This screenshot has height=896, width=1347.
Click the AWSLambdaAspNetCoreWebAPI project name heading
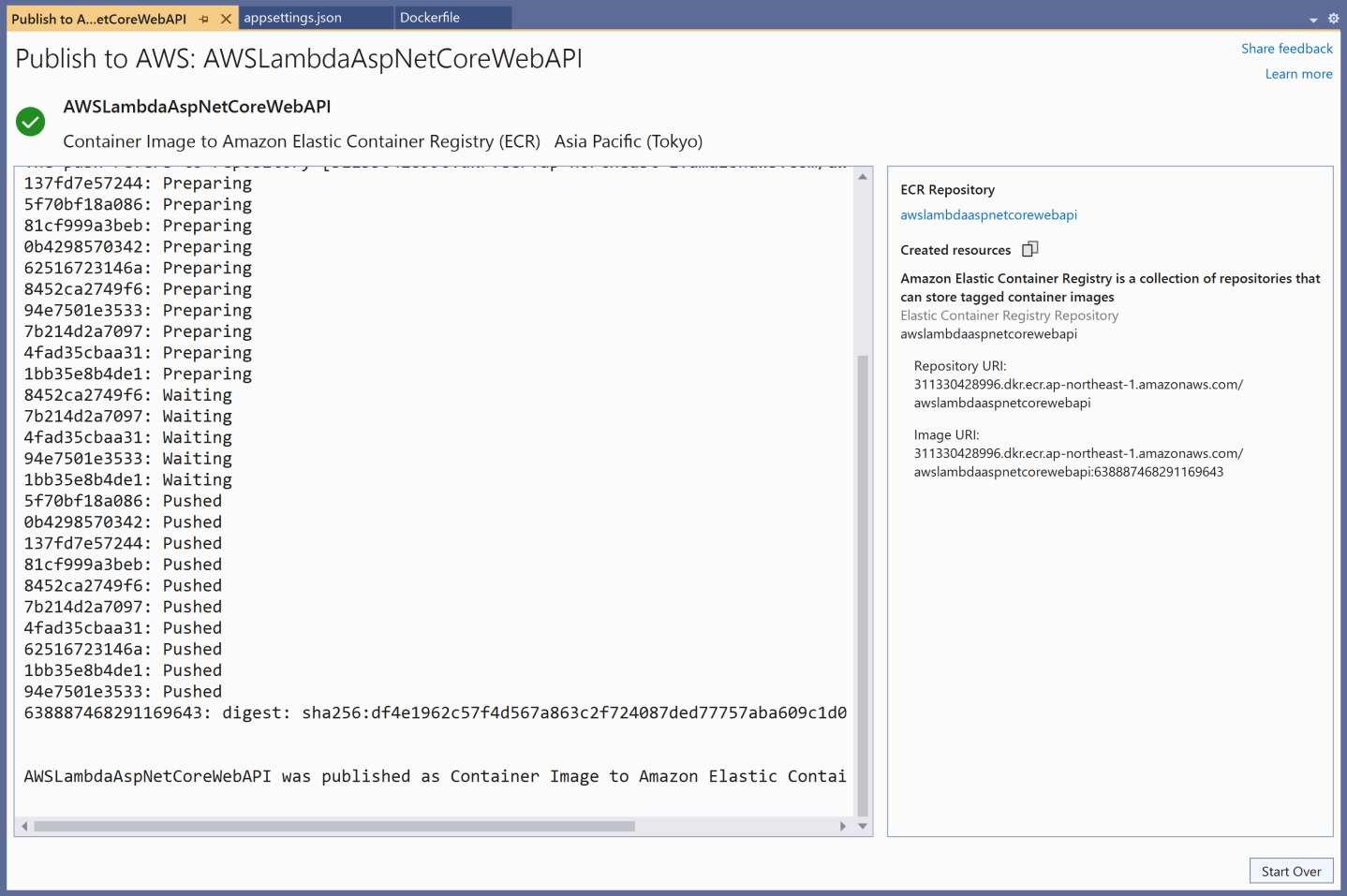(197, 107)
